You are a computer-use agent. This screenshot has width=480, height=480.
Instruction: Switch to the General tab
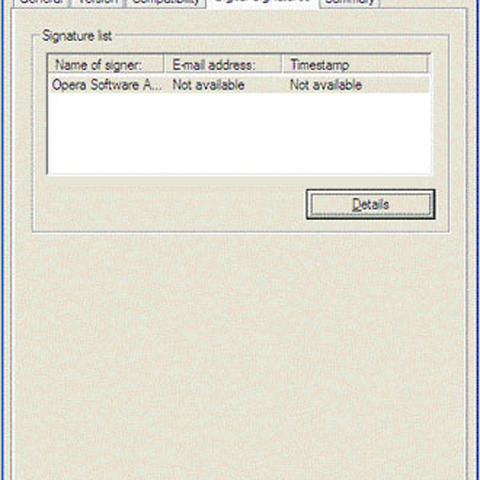41,3
